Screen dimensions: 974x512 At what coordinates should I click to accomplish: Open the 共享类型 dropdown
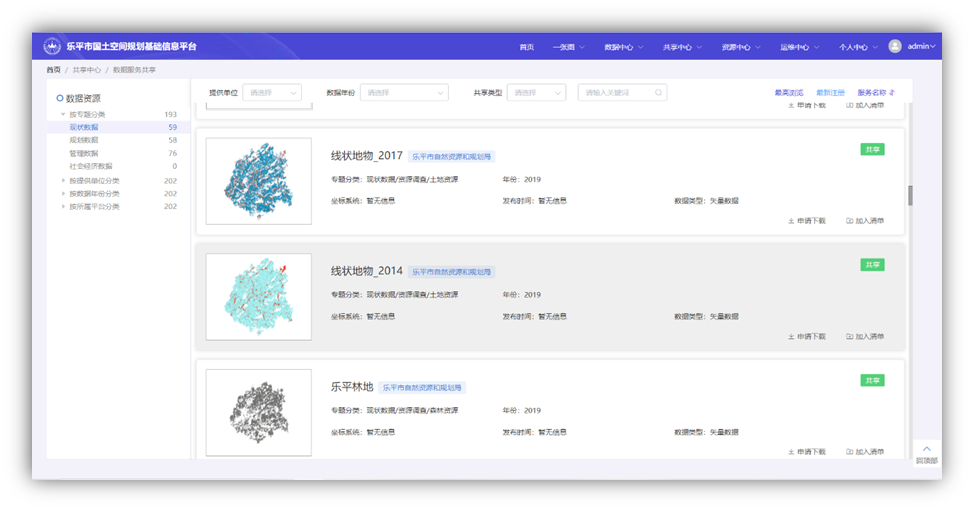[536, 93]
